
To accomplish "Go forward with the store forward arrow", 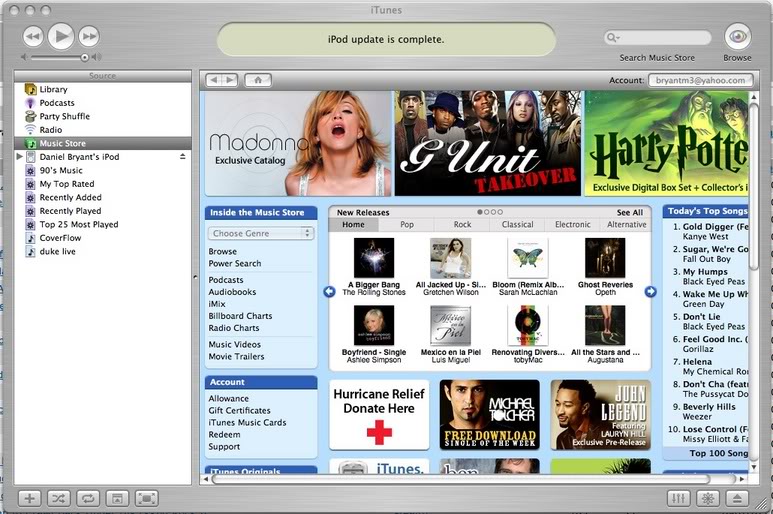I will [x=230, y=80].
